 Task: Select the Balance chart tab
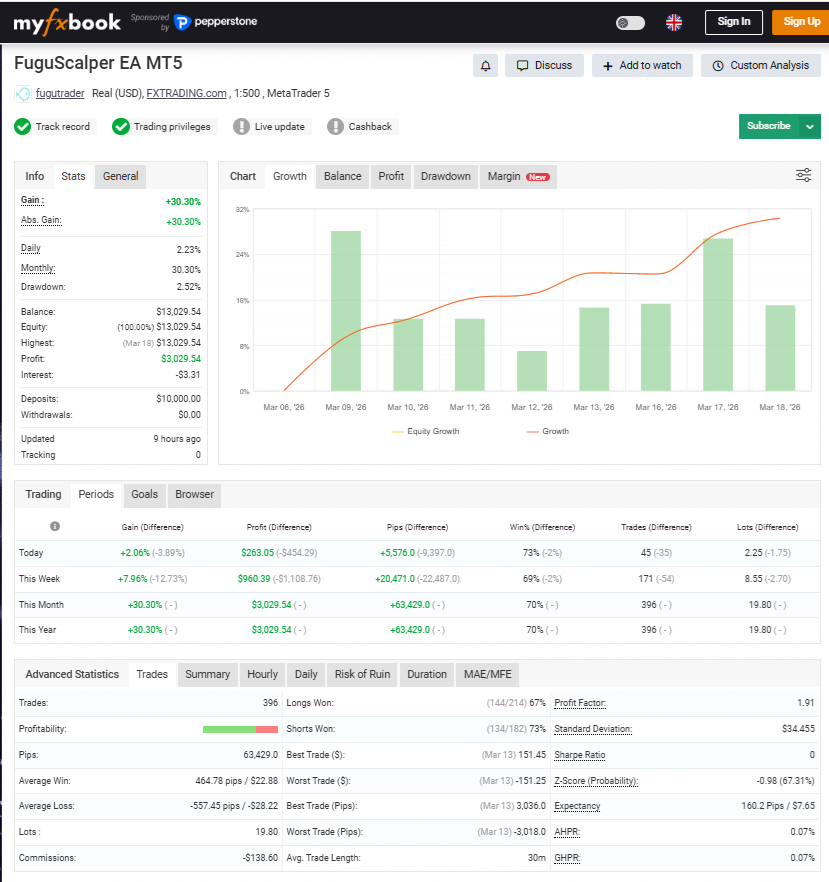coord(343,177)
